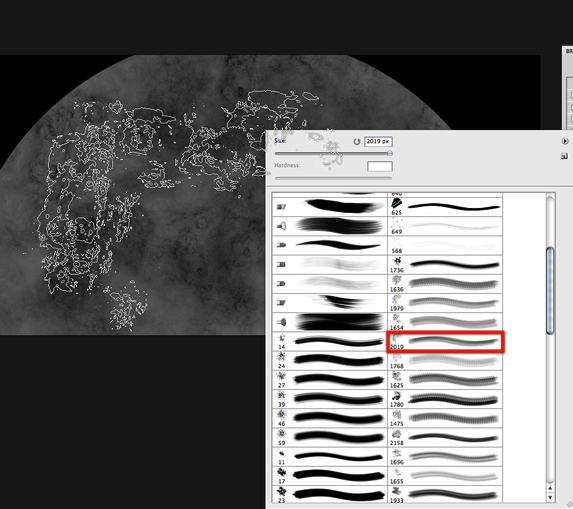
Task: Select the 2019 brush preset
Action: coord(445,342)
